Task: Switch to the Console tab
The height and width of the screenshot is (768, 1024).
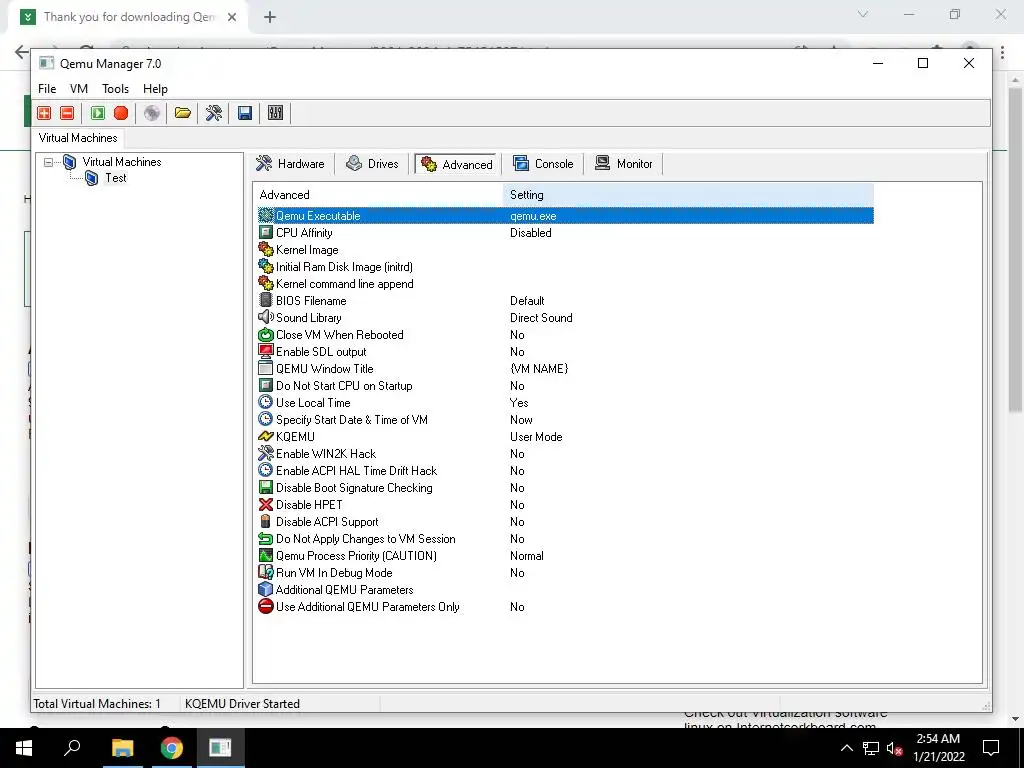Action: tap(543, 164)
